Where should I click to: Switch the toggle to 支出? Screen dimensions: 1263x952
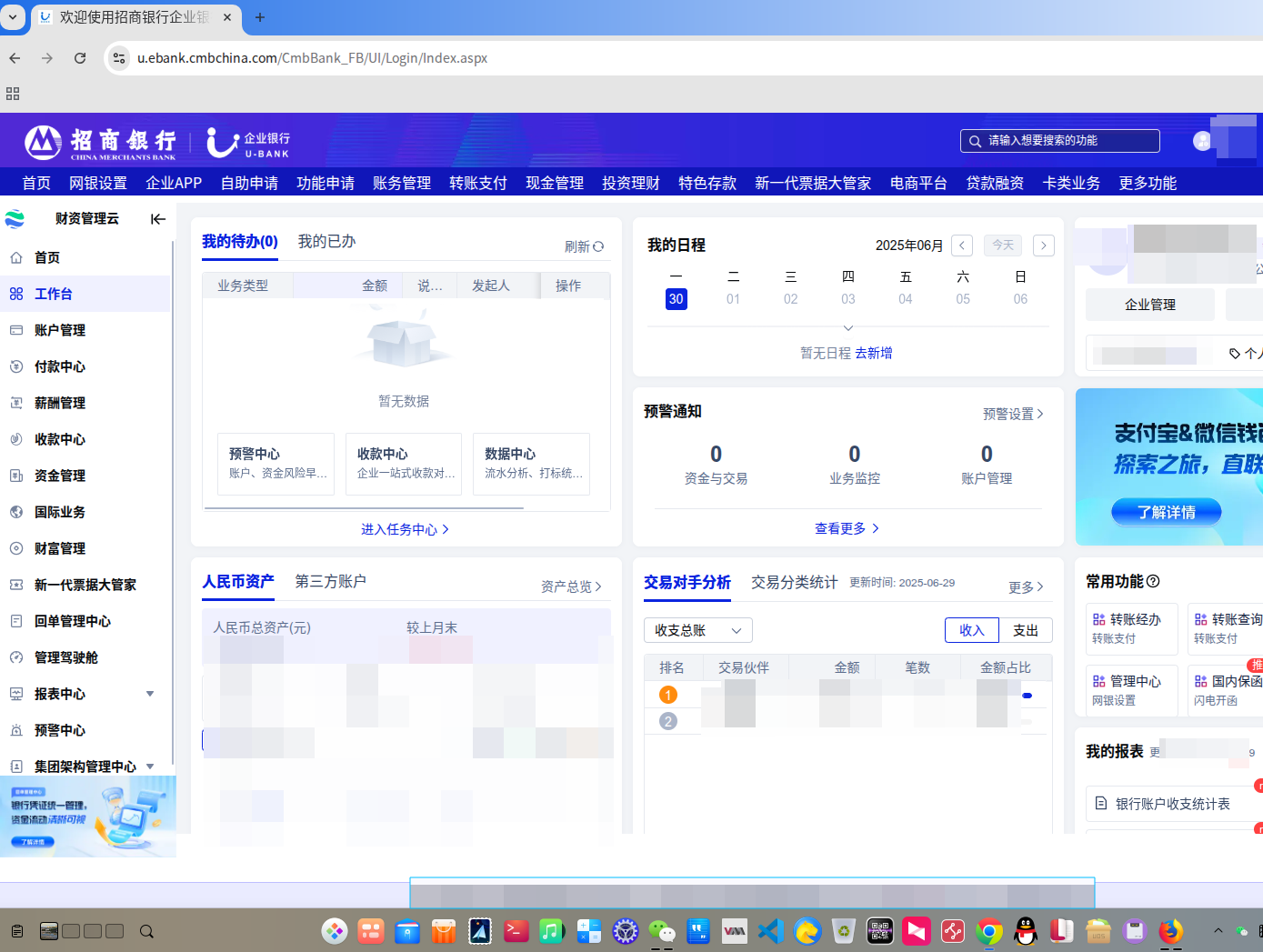1026,630
